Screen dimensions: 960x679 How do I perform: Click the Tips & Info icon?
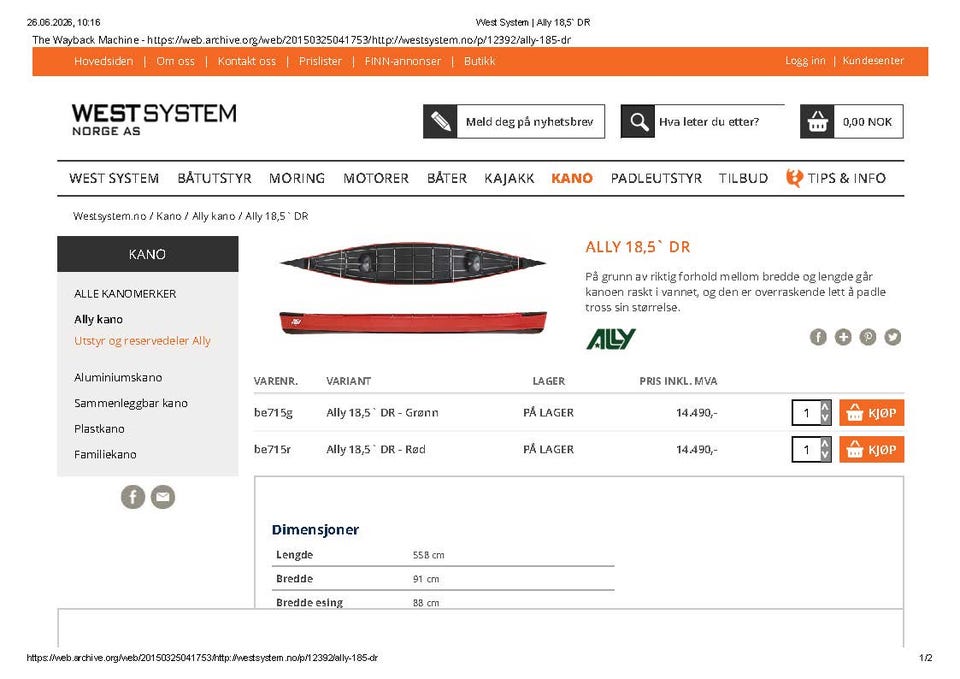(x=794, y=178)
